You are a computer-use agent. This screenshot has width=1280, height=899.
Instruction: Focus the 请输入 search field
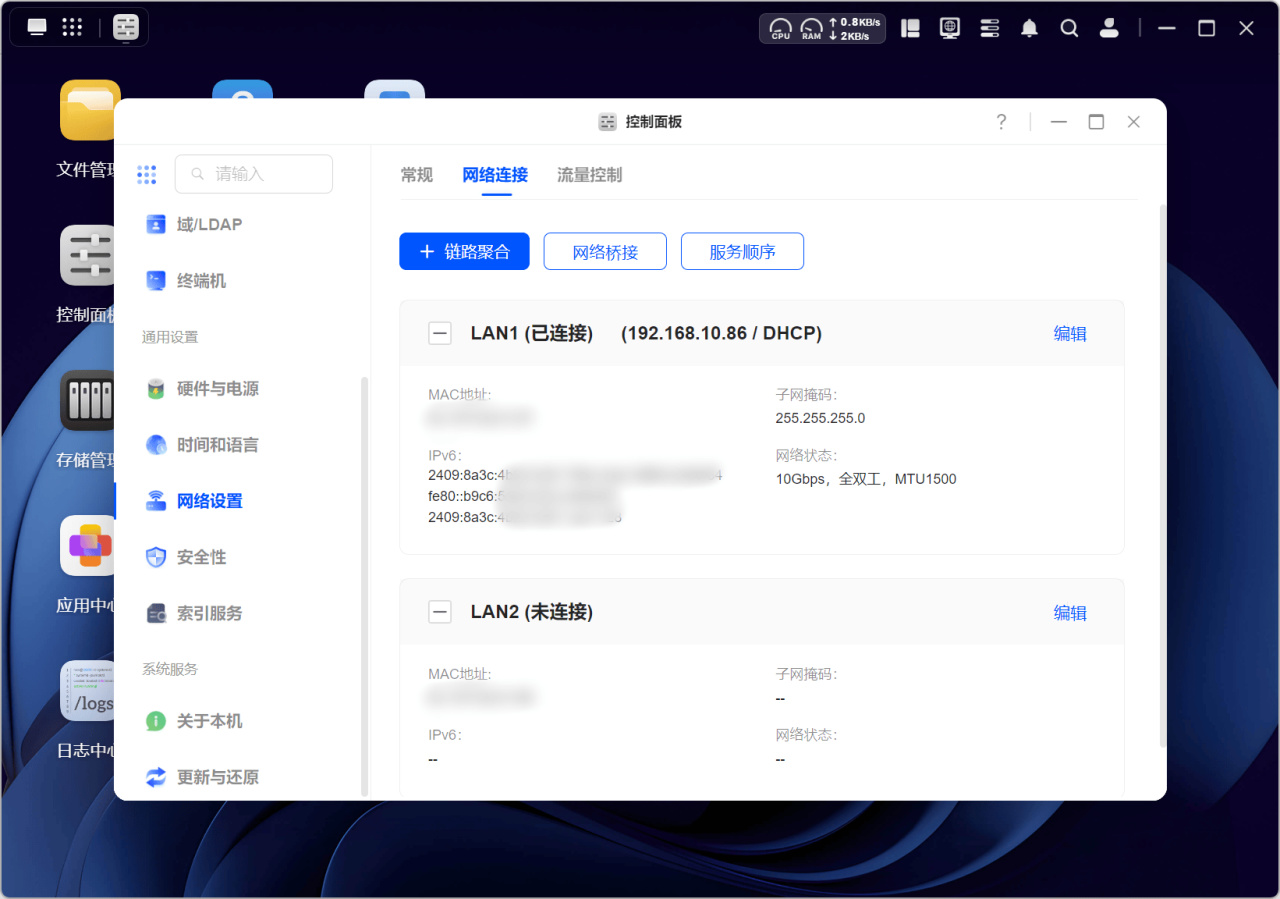tap(254, 174)
